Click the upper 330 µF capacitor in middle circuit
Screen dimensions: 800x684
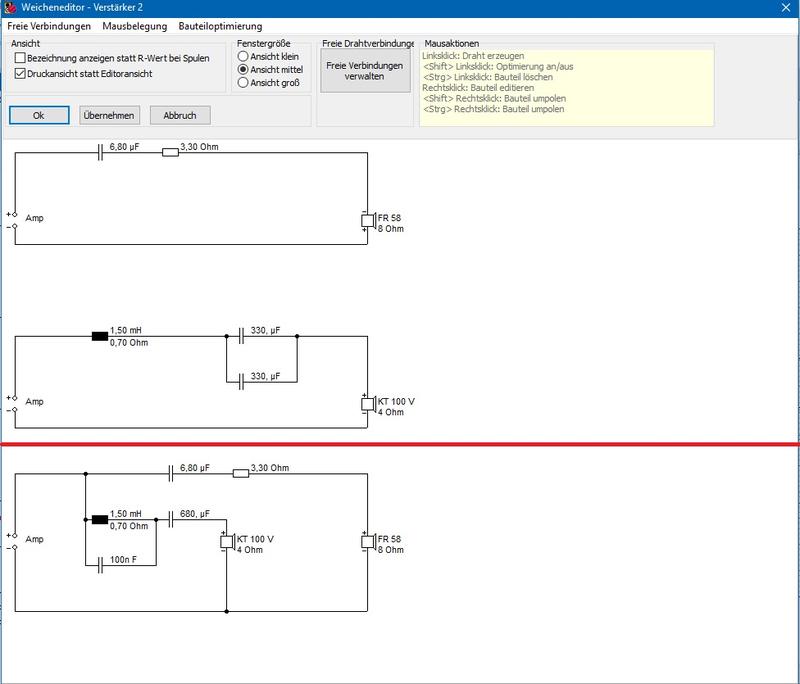pos(241,336)
